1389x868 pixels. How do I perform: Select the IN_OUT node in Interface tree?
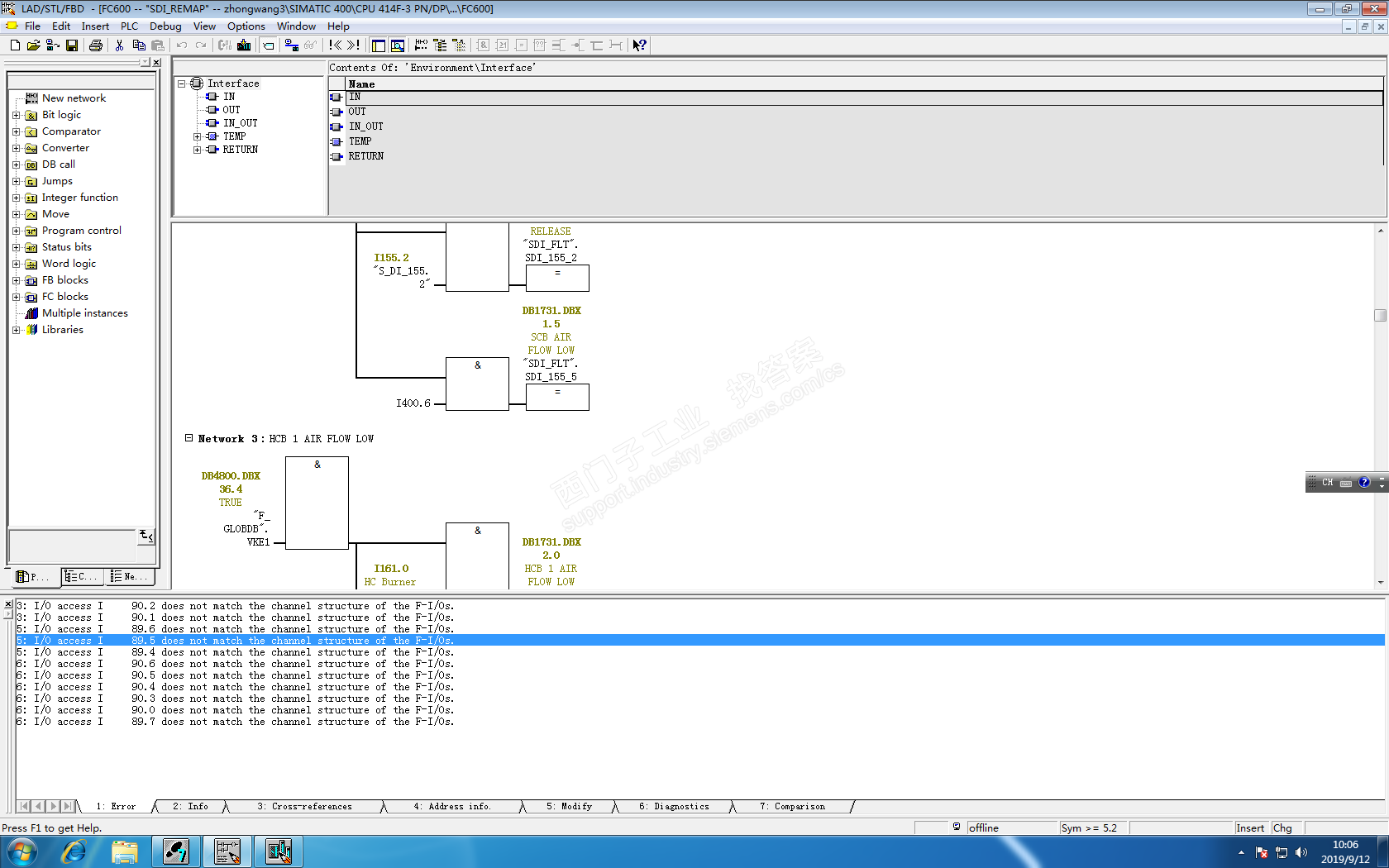[x=241, y=123]
